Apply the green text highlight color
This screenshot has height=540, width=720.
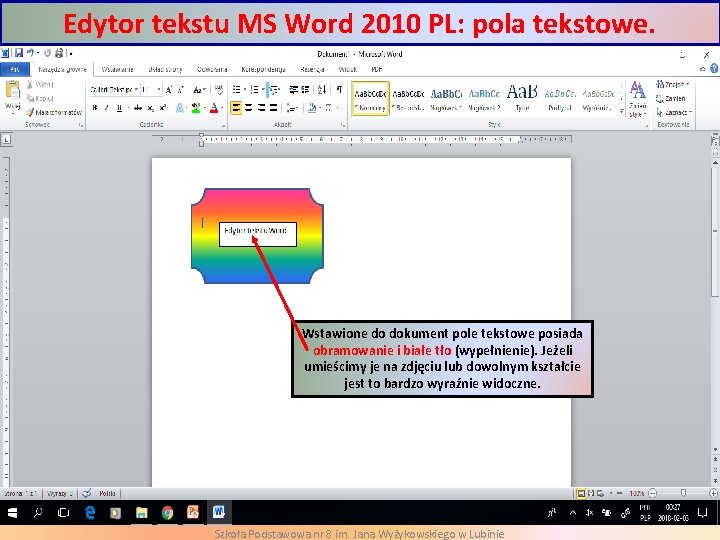[x=196, y=108]
